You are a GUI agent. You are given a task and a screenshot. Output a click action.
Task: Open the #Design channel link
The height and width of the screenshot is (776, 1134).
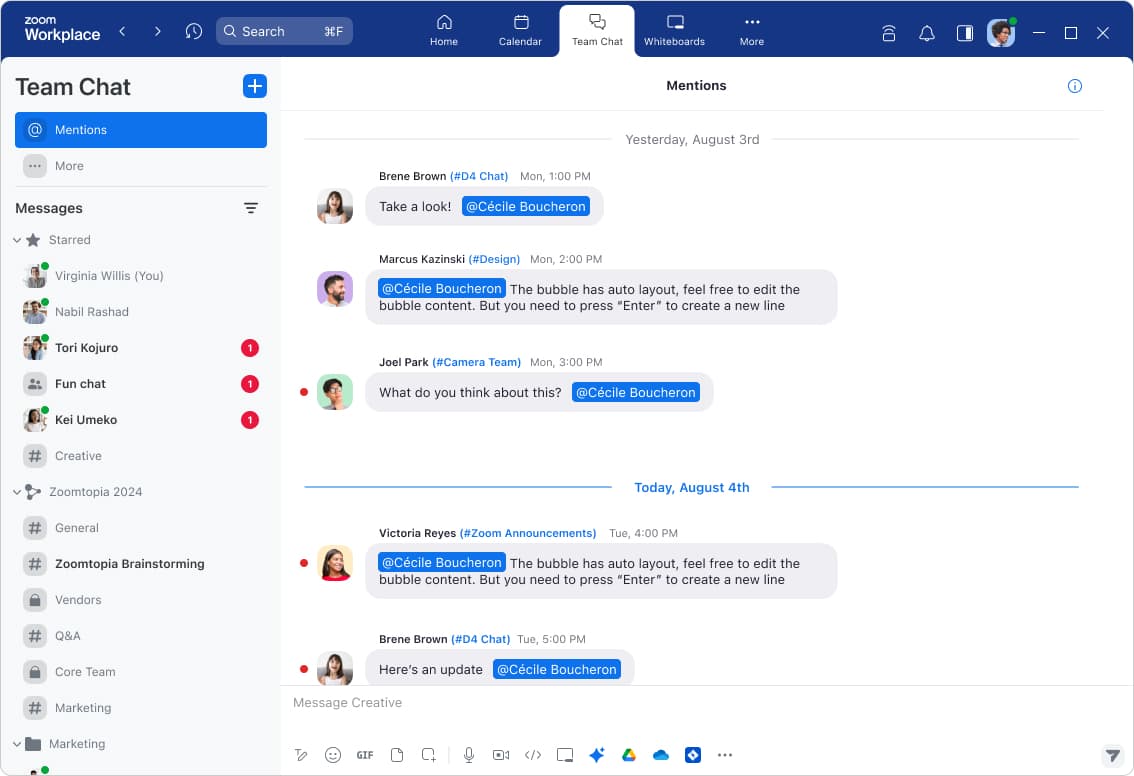click(494, 259)
